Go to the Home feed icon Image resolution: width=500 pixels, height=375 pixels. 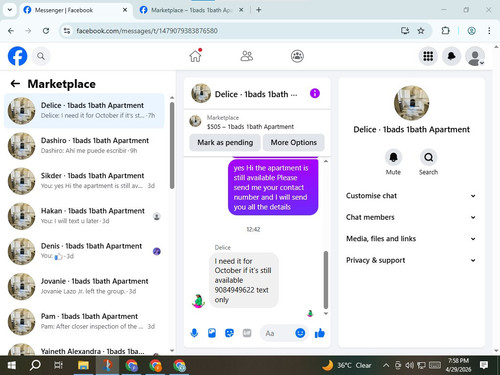click(196, 56)
